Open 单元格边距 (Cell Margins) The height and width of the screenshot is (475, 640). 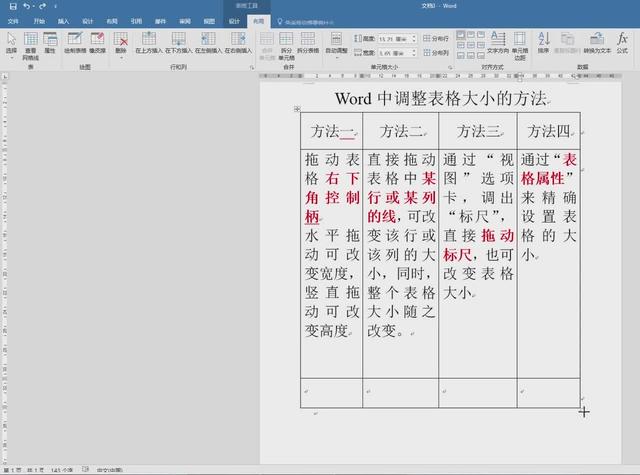tap(520, 46)
